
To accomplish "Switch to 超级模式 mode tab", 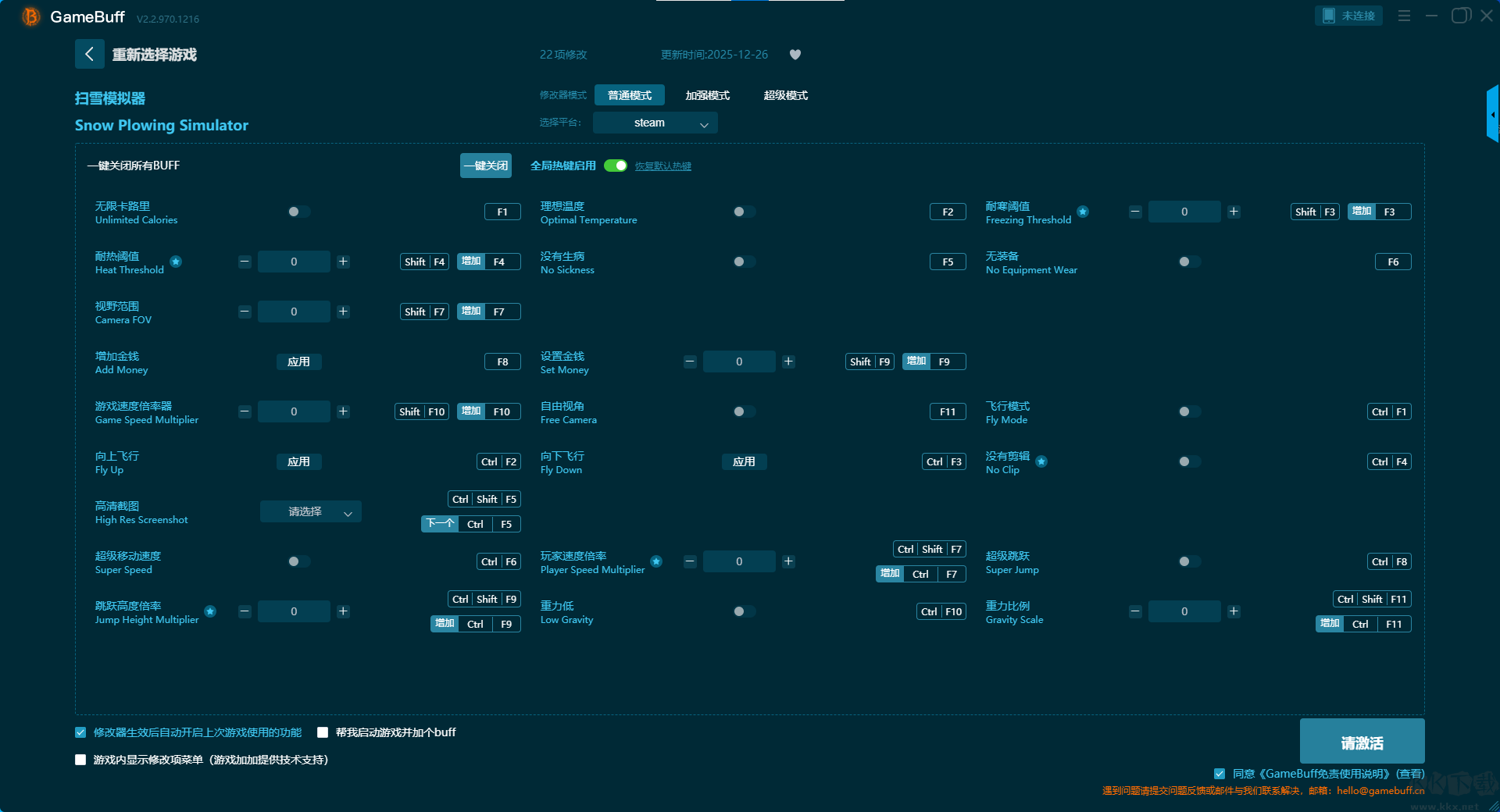I will (785, 95).
